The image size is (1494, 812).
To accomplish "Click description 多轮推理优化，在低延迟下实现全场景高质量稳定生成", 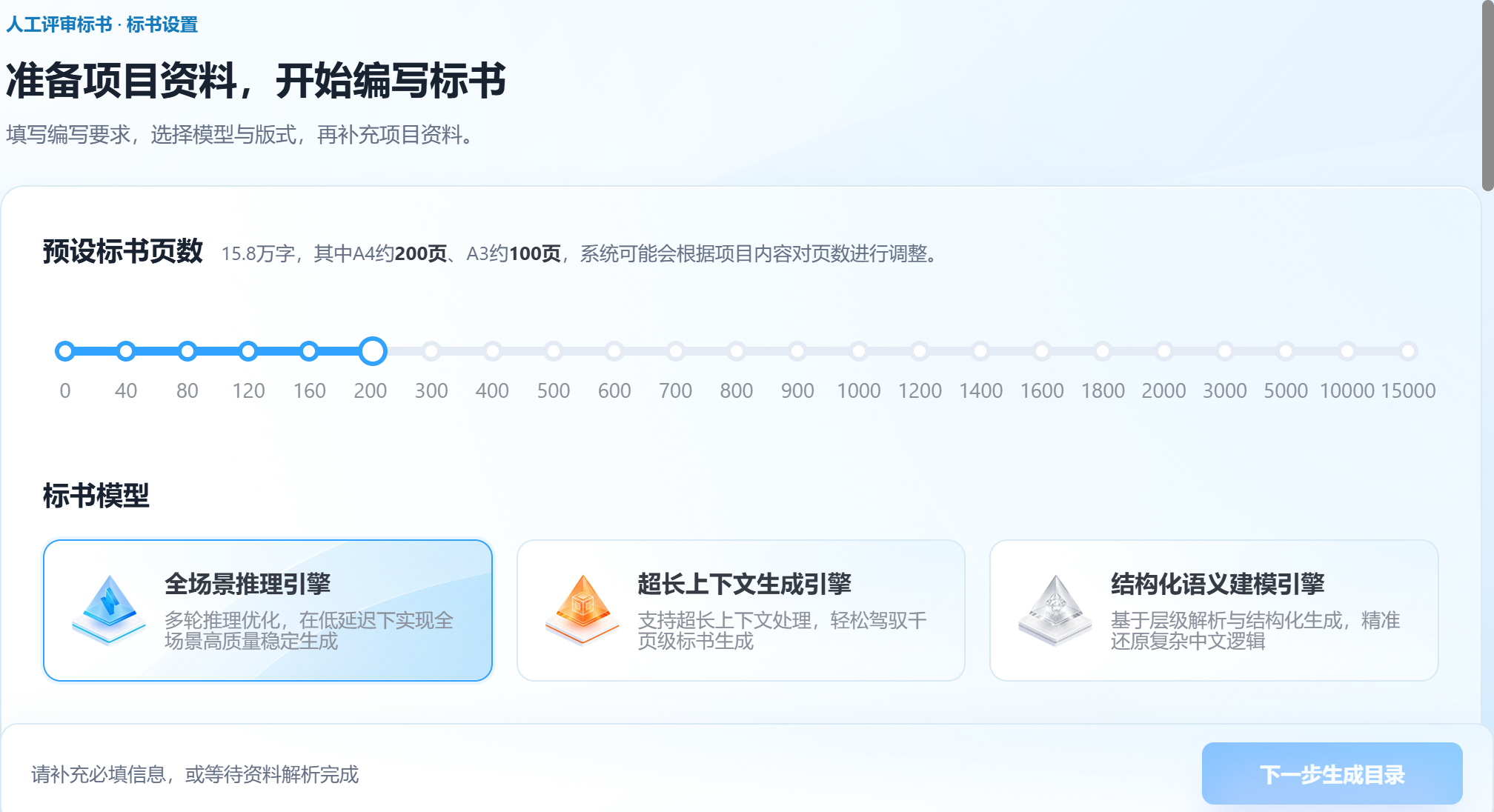I will (309, 630).
